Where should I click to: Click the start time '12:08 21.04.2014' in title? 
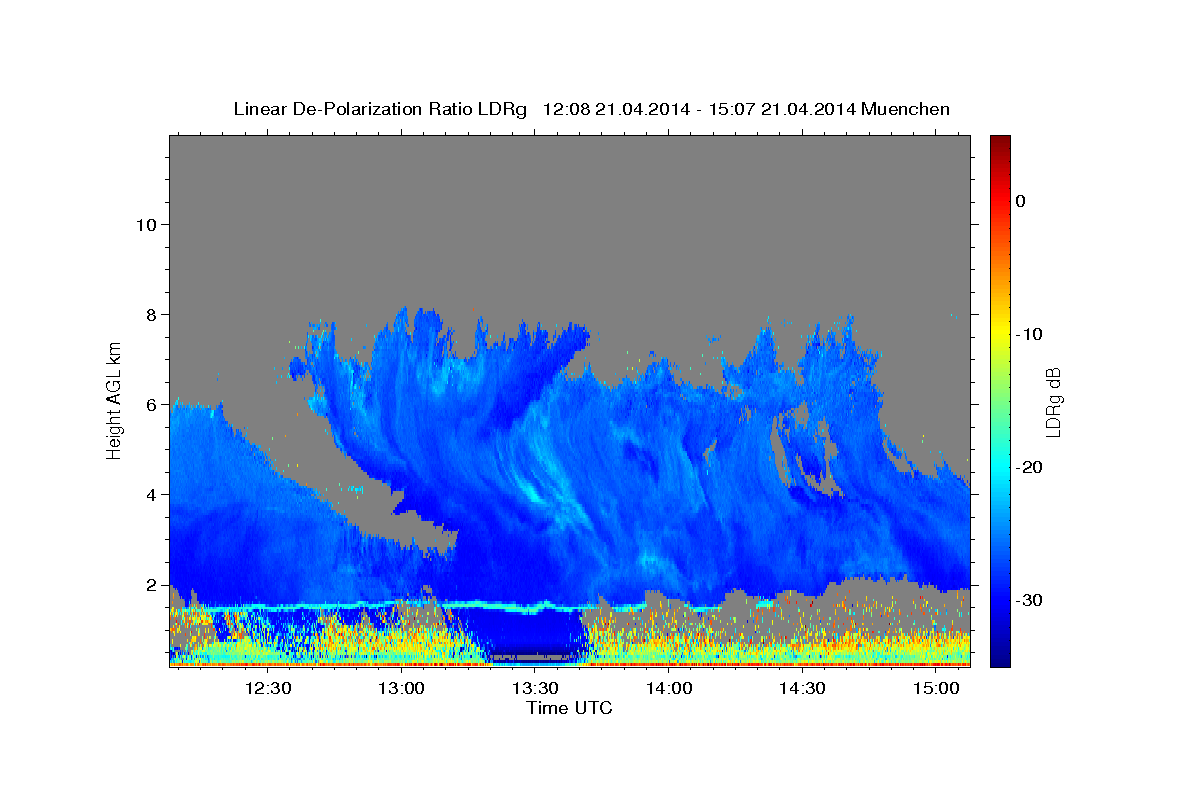pyautogui.click(x=616, y=109)
